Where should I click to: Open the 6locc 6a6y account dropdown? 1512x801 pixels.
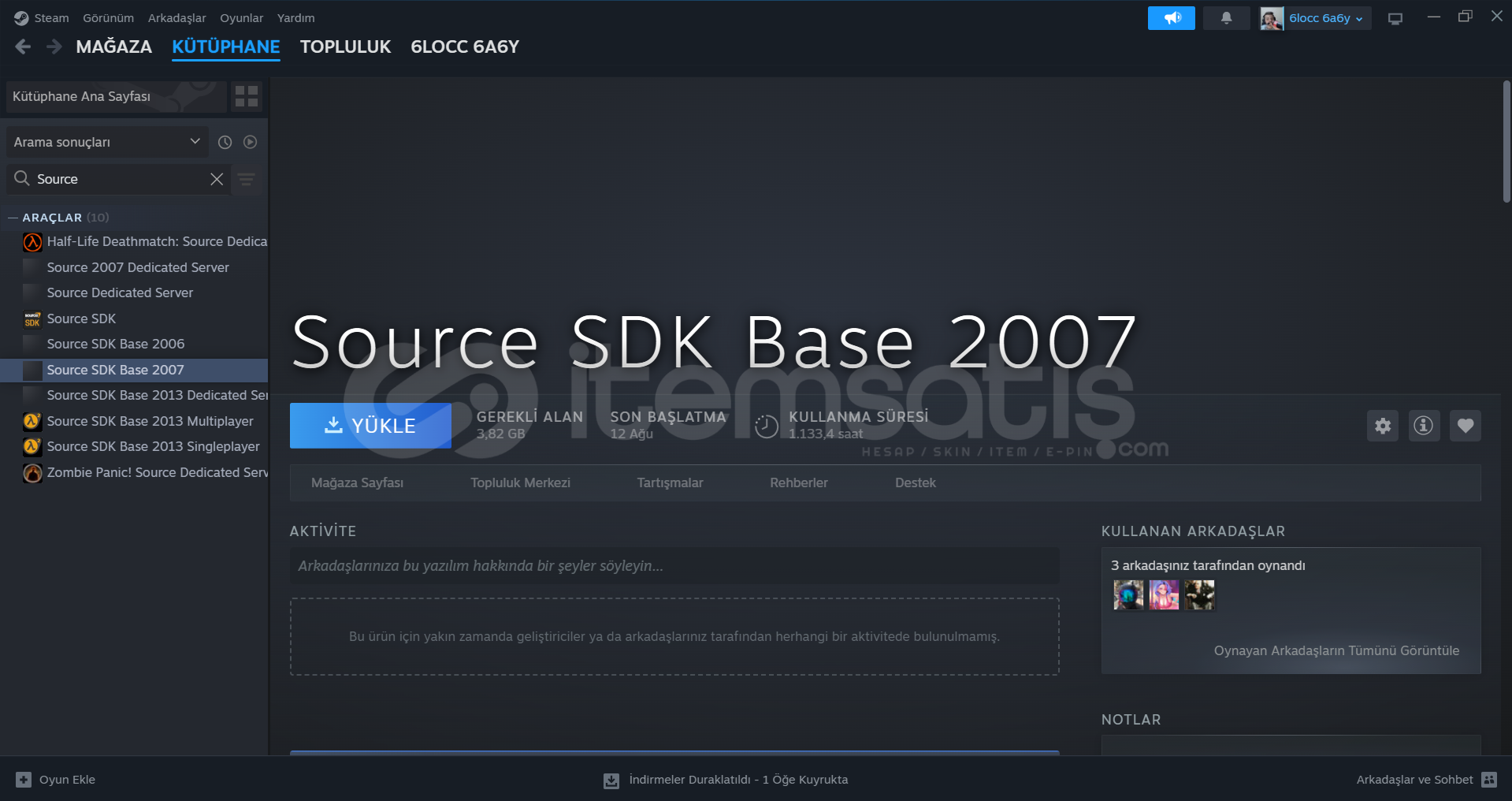click(1325, 18)
